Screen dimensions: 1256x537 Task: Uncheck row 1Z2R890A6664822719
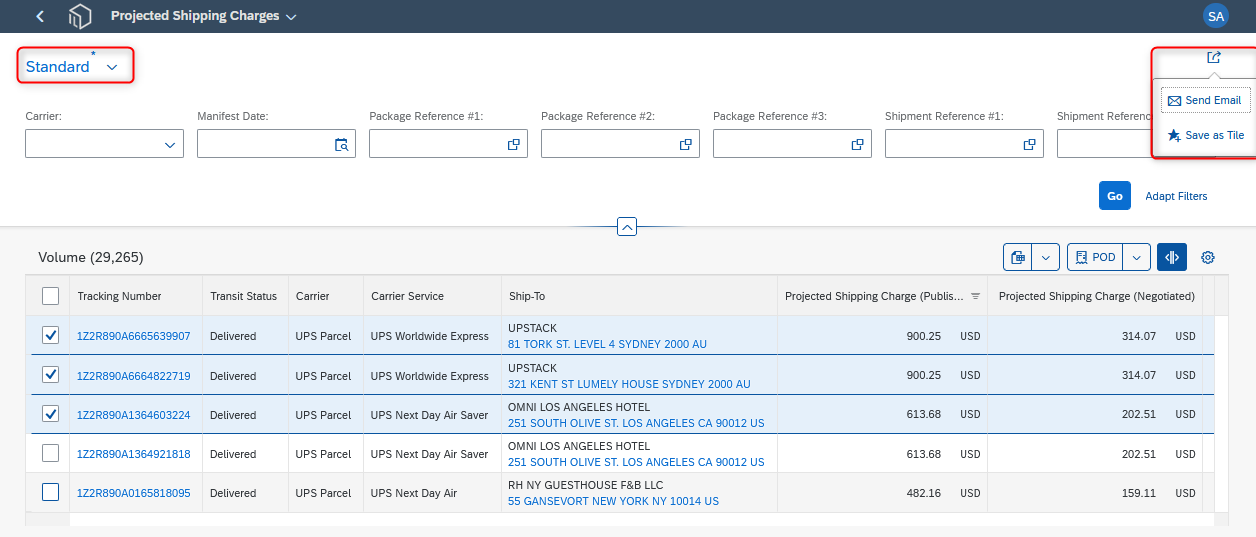(50, 375)
